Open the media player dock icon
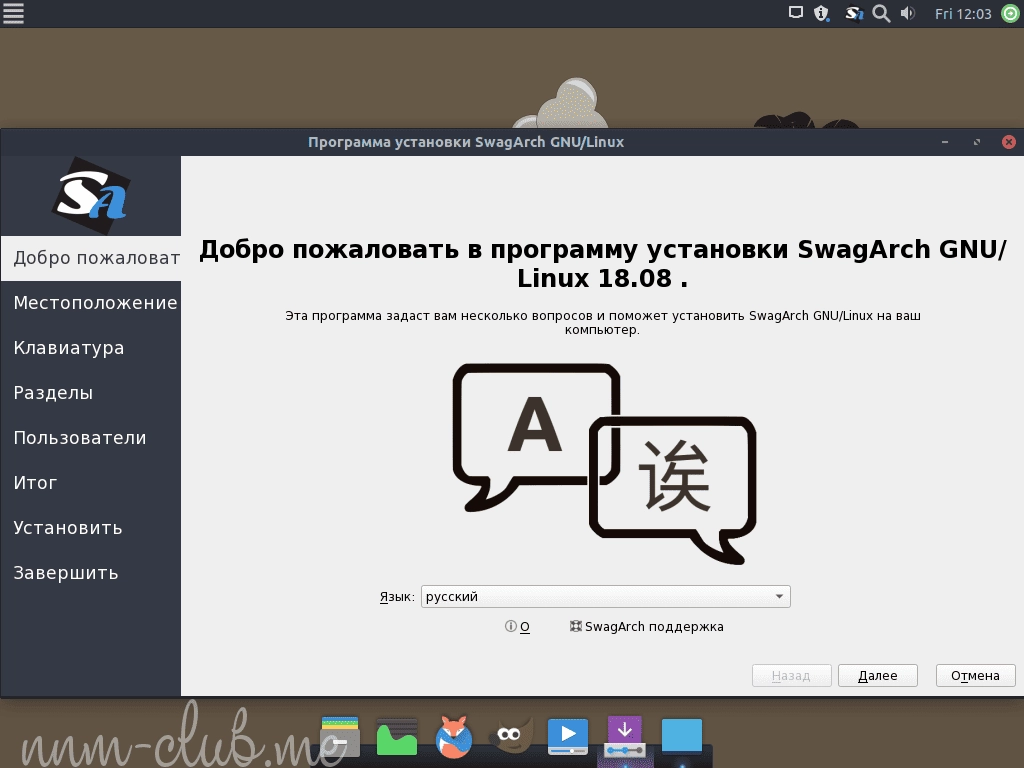The image size is (1024, 768). [x=568, y=736]
